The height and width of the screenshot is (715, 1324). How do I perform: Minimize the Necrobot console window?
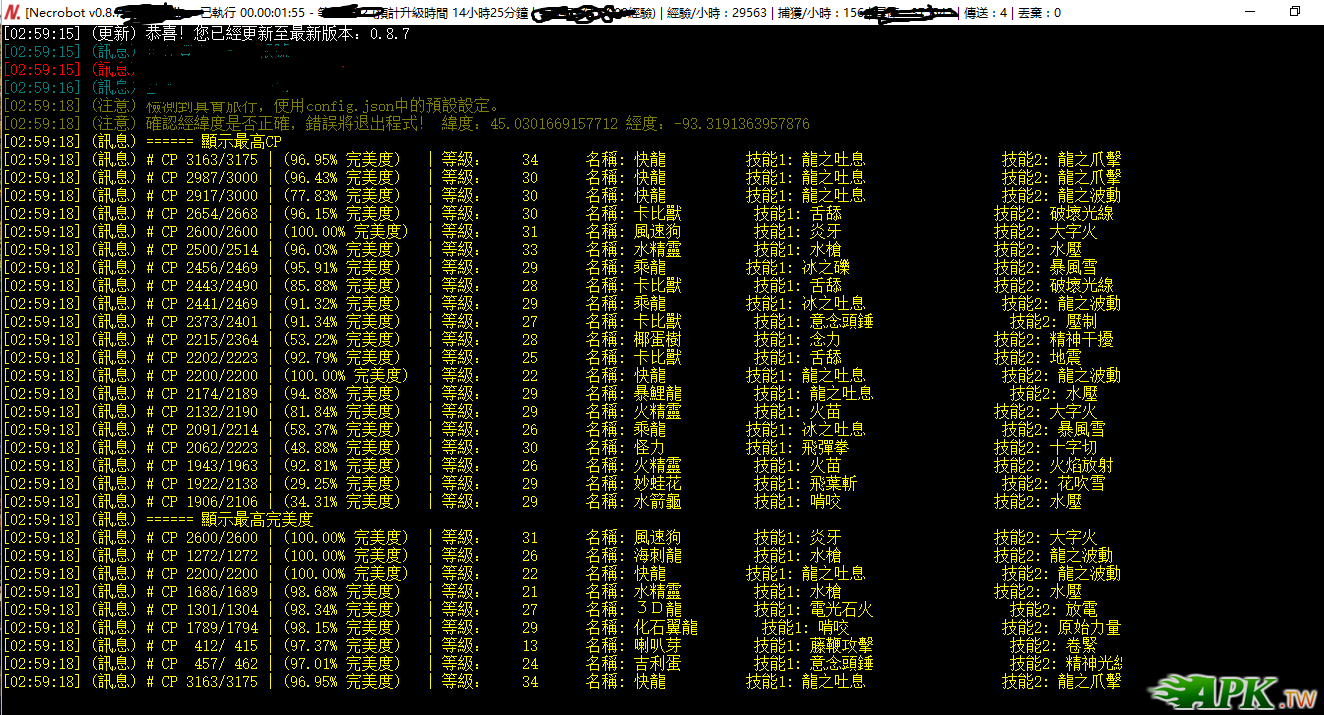coord(1250,12)
